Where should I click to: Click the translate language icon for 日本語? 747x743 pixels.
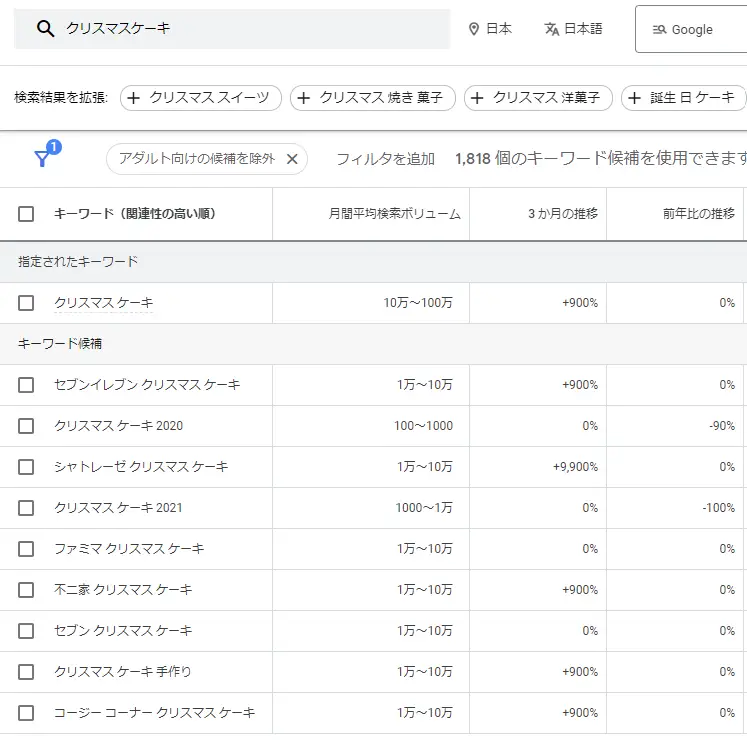551,29
